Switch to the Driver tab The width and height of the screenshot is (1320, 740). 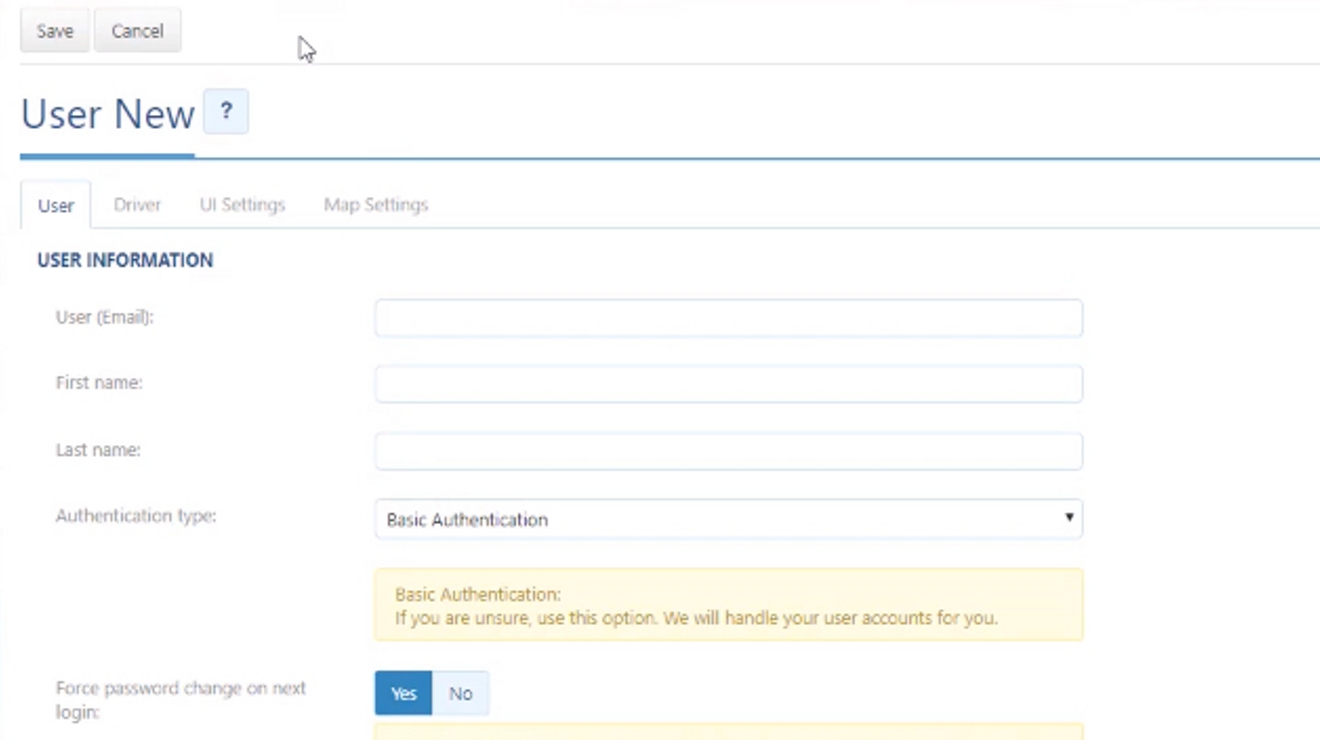(x=137, y=205)
